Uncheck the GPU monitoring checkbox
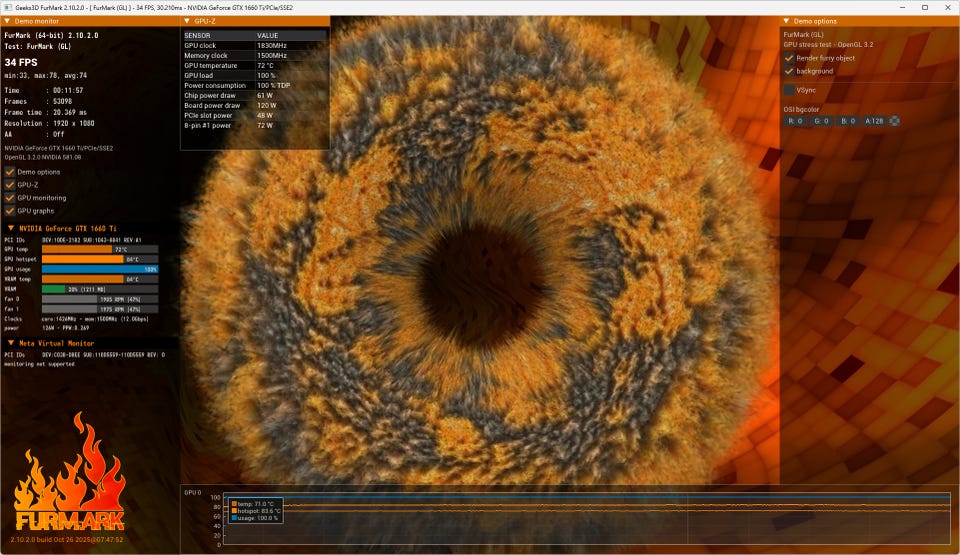The width and height of the screenshot is (960, 555). coord(10,198)
